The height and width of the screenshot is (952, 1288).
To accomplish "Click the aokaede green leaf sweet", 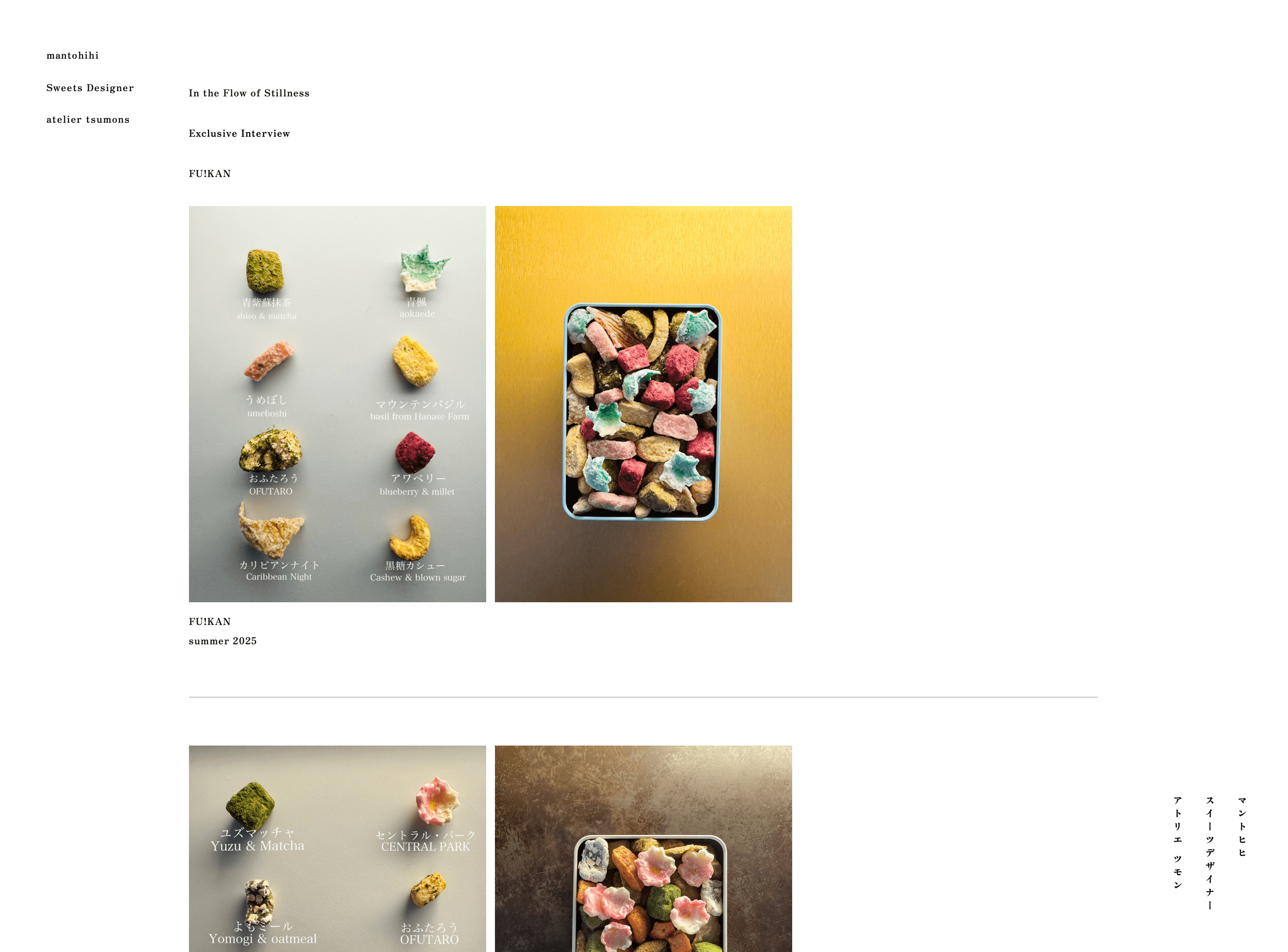I will (424, 268).
